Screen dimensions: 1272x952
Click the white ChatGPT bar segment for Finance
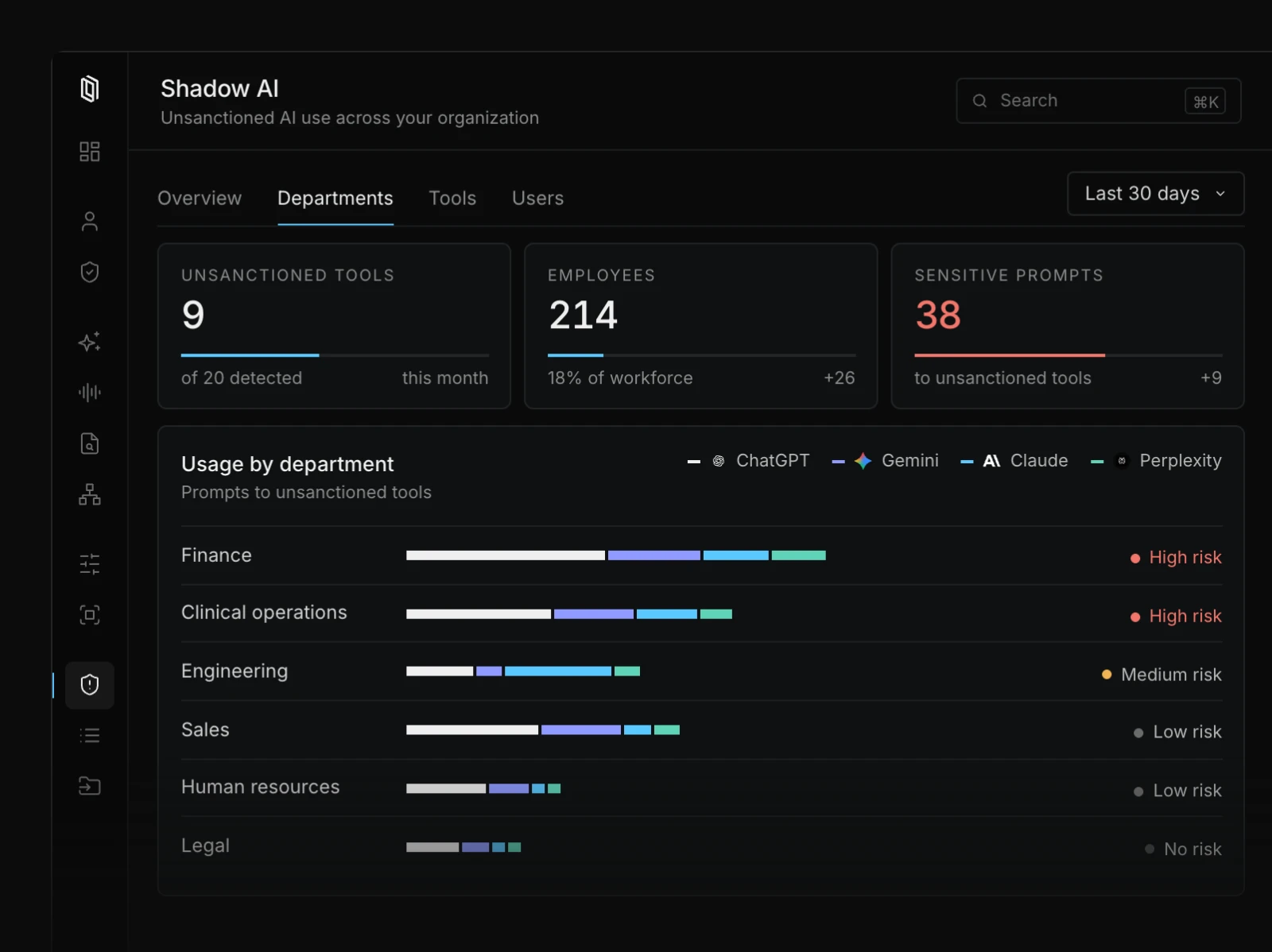pyautogui.click(x=506, y=555)
